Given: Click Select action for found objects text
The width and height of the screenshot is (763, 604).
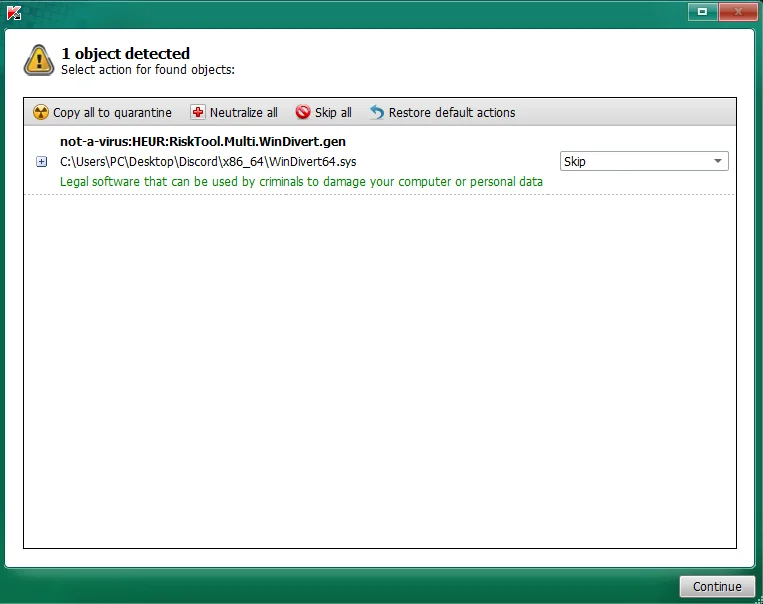Looking at the screenshot, I should [148, 70].
